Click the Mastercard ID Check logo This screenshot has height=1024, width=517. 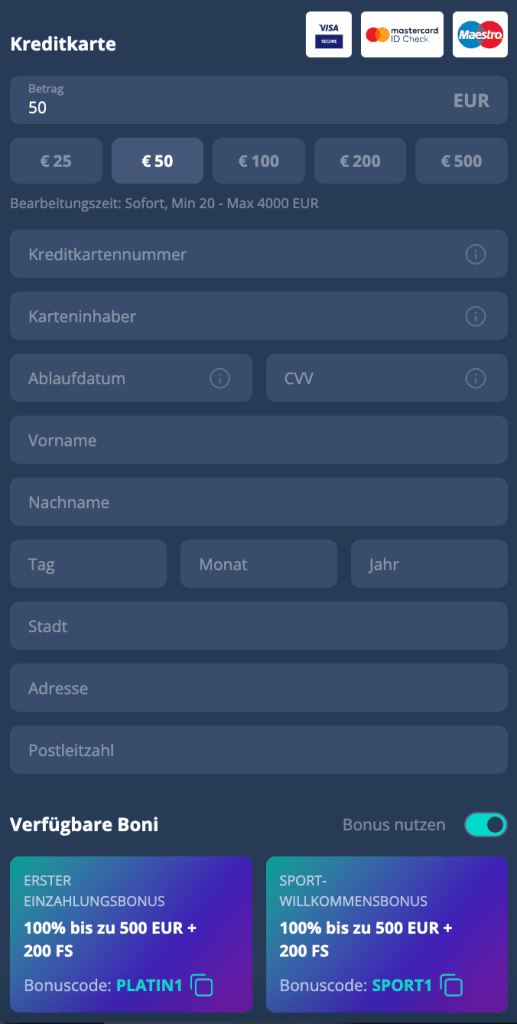(x=402, y=35)
